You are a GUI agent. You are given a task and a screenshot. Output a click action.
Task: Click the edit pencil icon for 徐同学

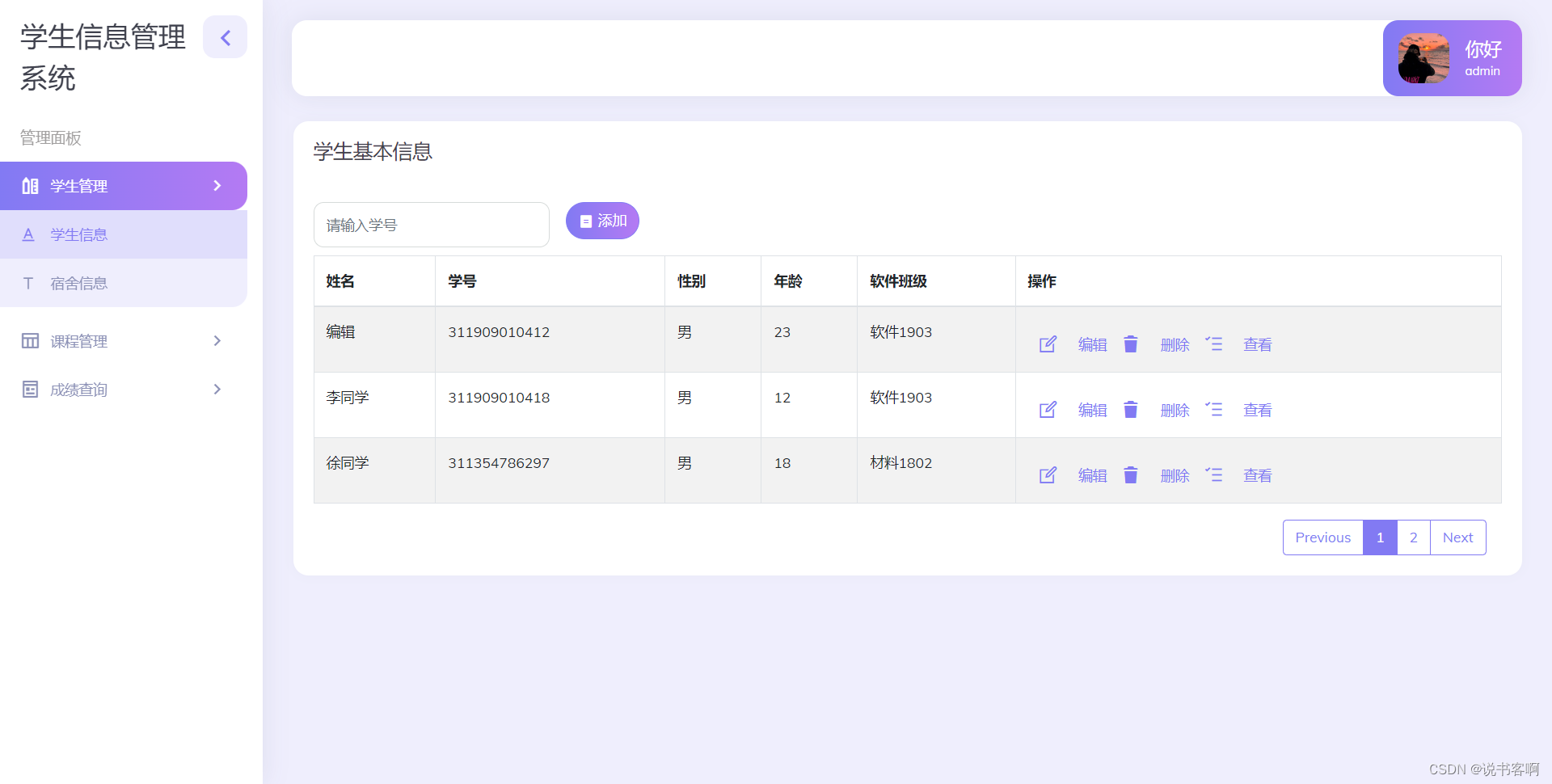tap(1048, 475)
